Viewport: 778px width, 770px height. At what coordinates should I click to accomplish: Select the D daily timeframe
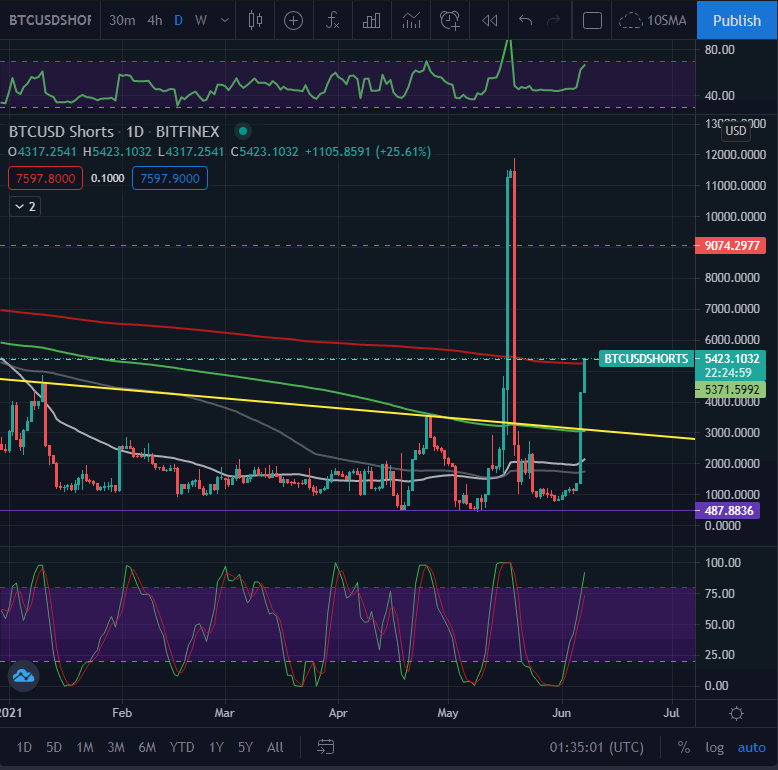(179, 20)
